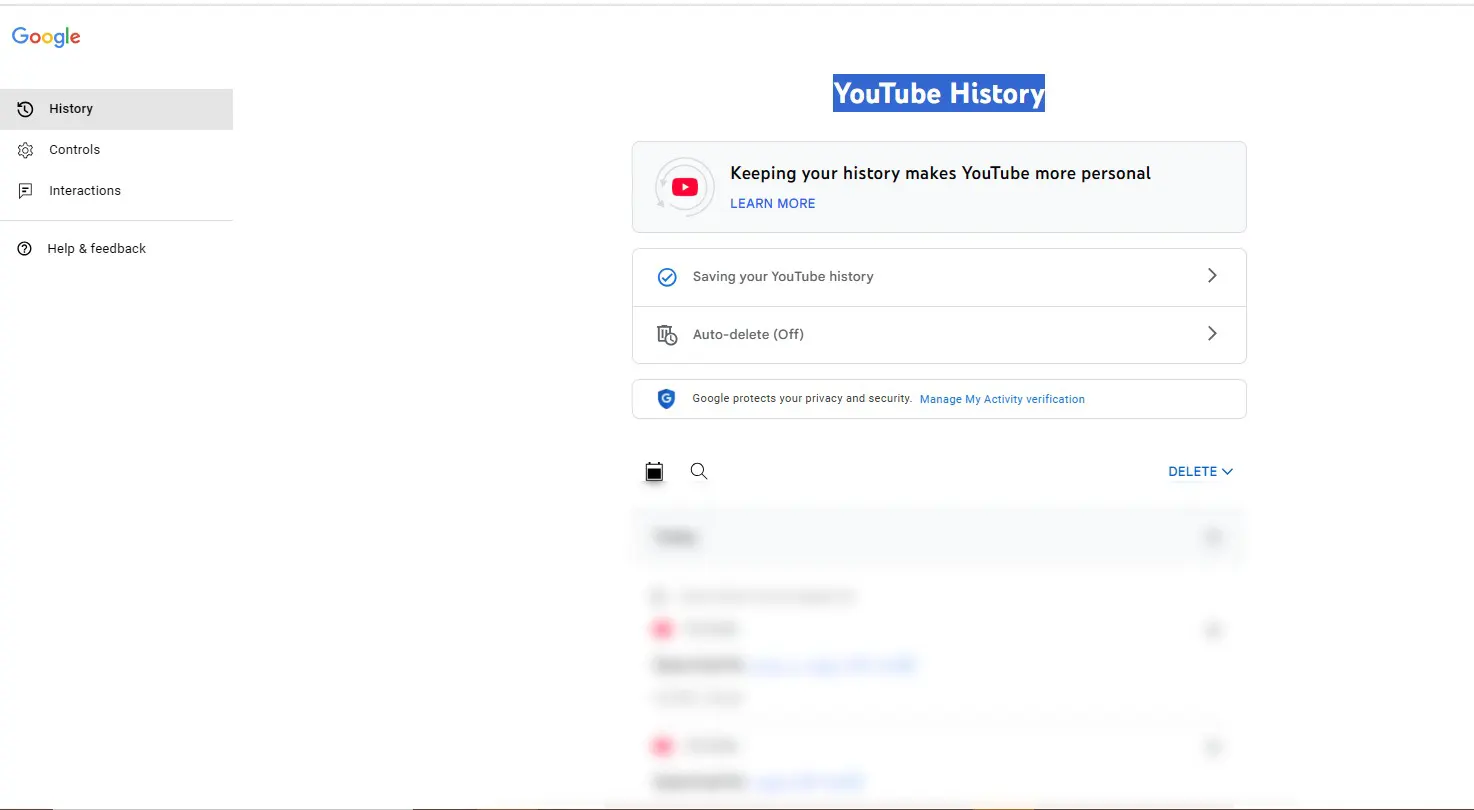
Task: Click the Google logo
Action: click(x=46, y=37)
